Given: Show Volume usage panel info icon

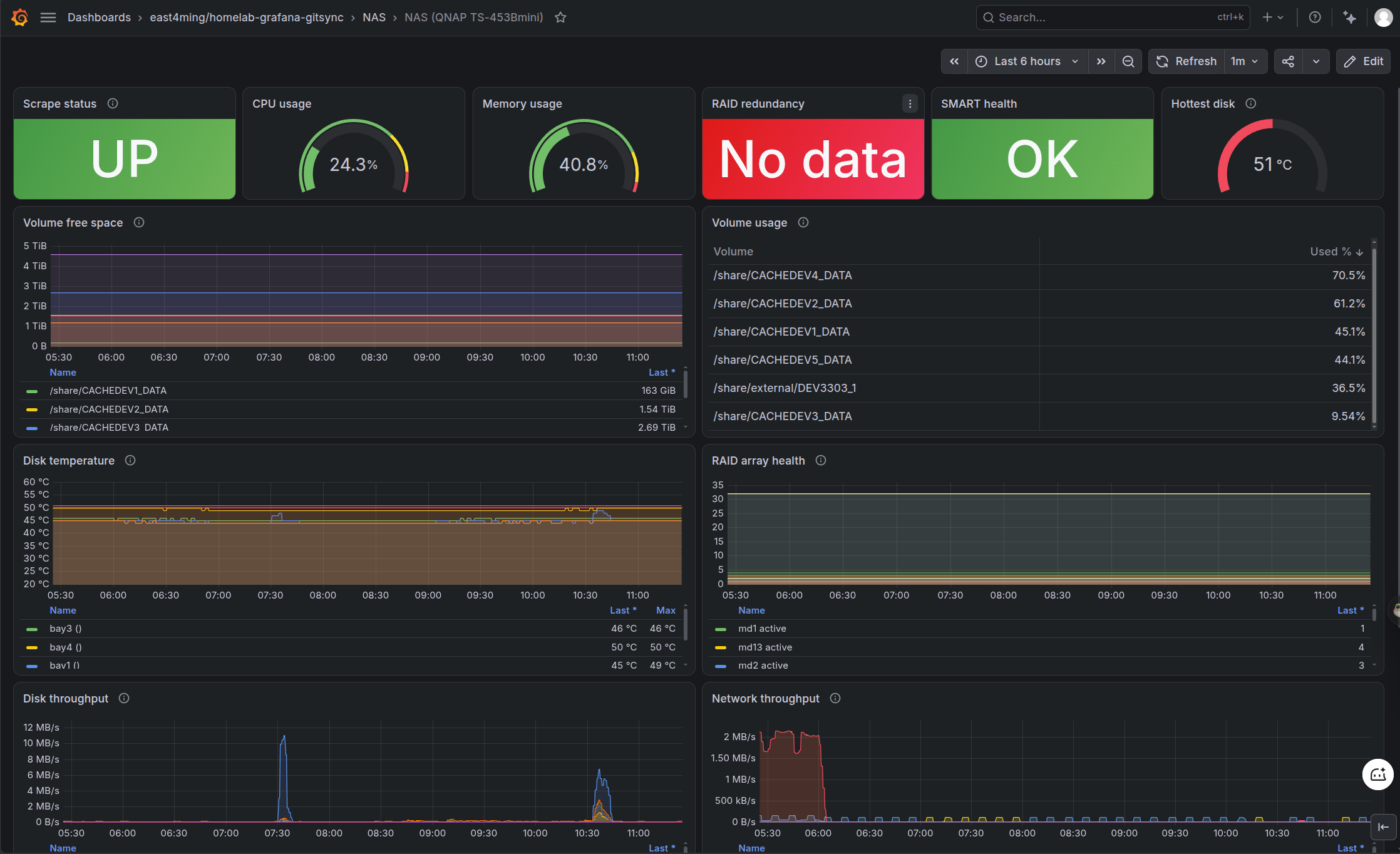Looking at the screenshot, I should pos(803,222).
